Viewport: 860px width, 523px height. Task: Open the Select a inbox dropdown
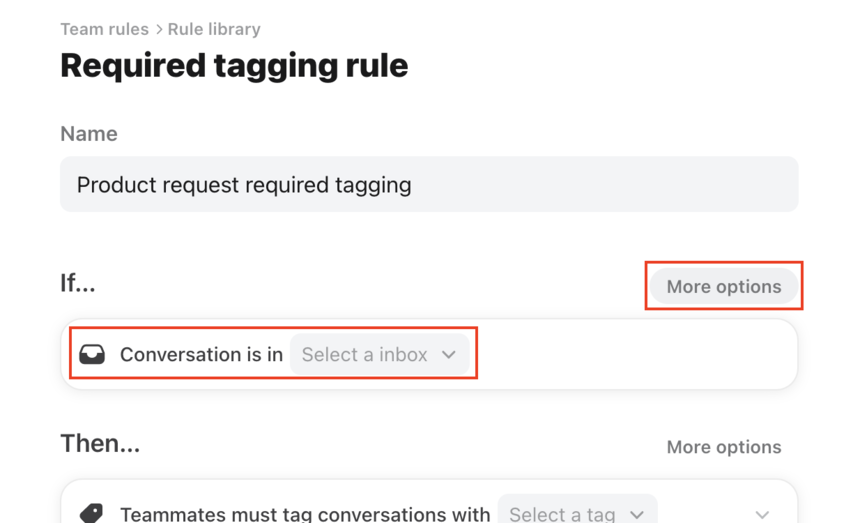380,354
